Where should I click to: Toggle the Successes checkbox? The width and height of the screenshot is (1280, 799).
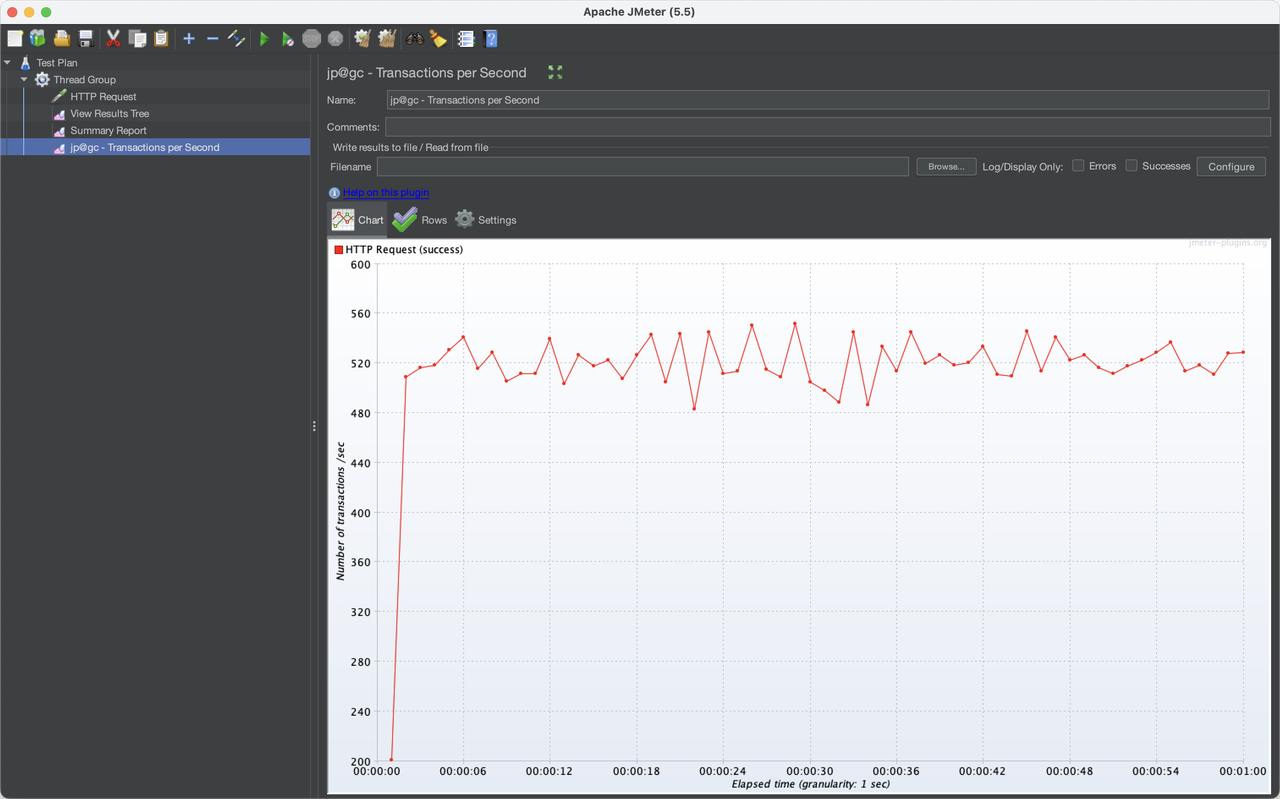[x=1131, y=166]
